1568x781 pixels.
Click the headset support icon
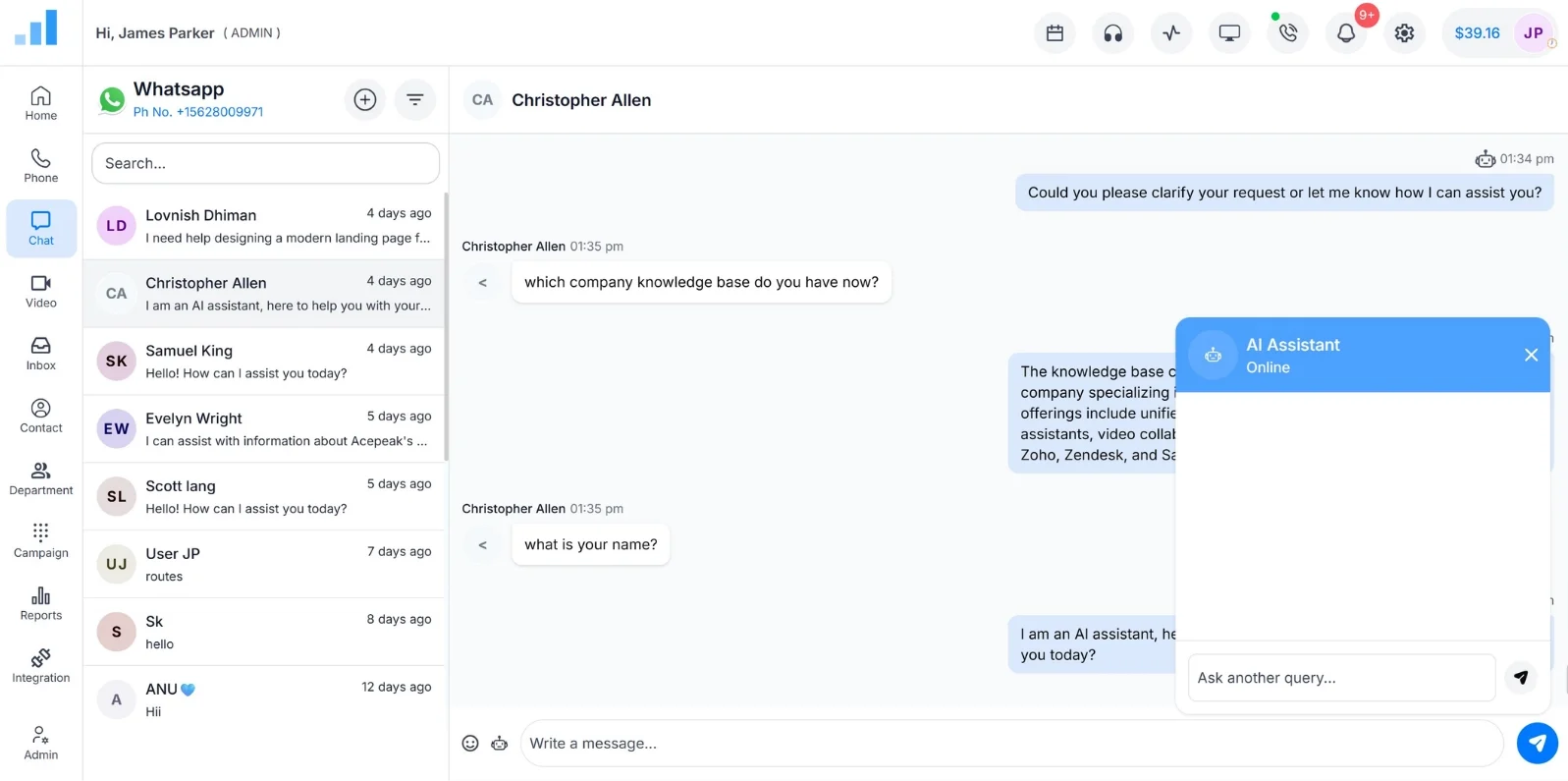[x=1112, y=33]
